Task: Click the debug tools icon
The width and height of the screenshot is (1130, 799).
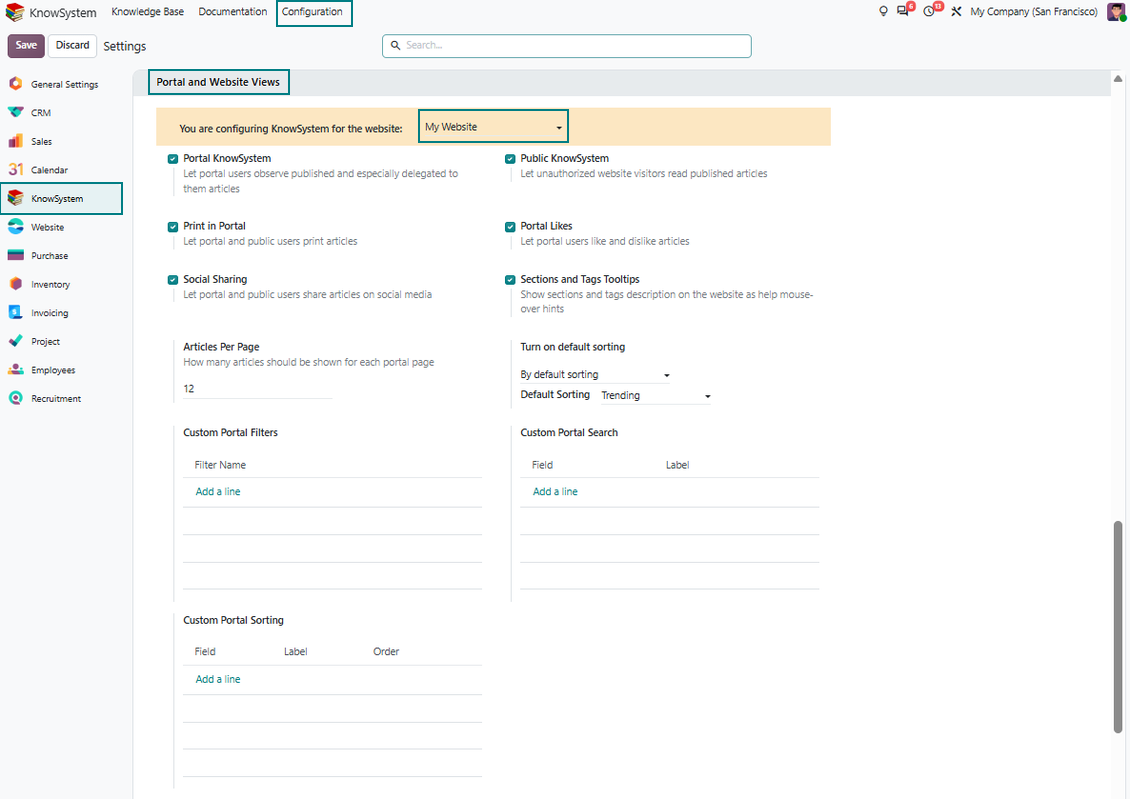Action: click(956, 12)
